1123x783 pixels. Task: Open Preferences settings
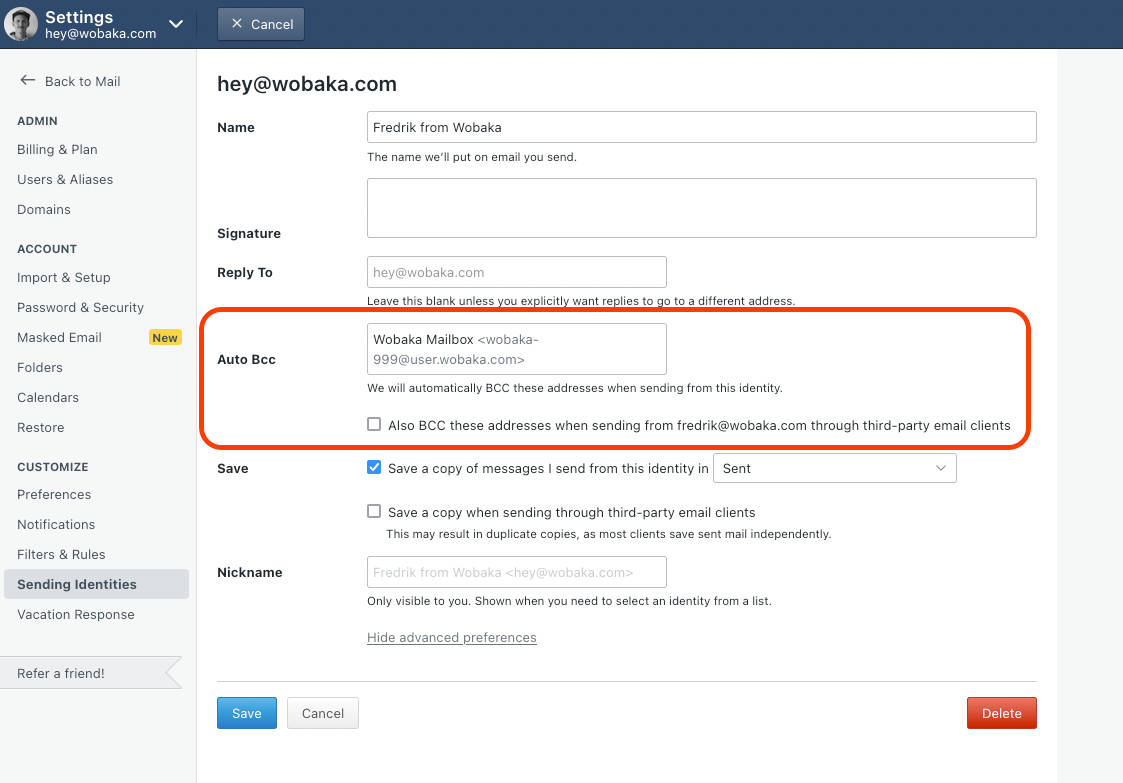[54, 494]
